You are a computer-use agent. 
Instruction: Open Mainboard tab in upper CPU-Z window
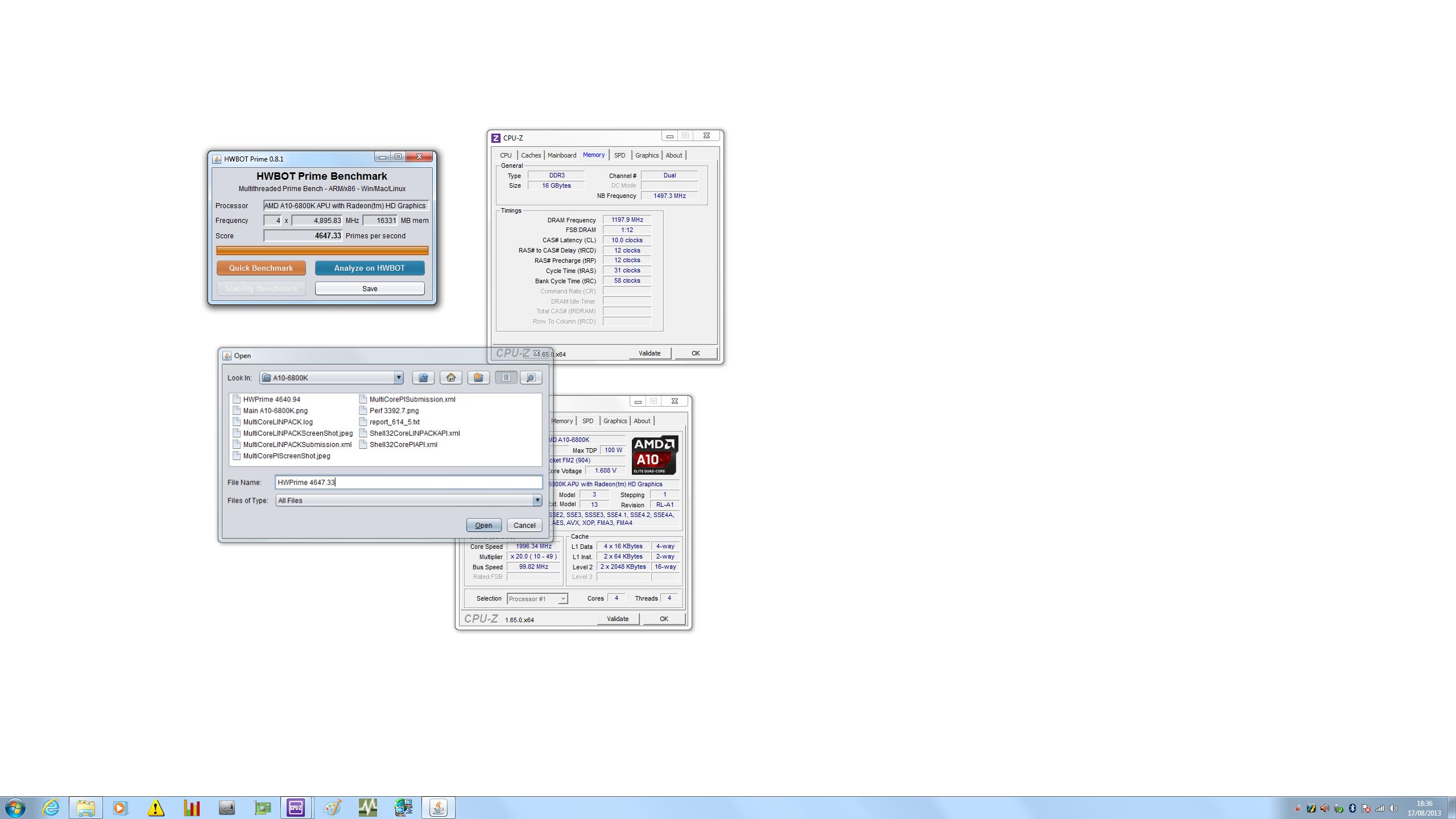pyautogui.click(x=562, y=155)
